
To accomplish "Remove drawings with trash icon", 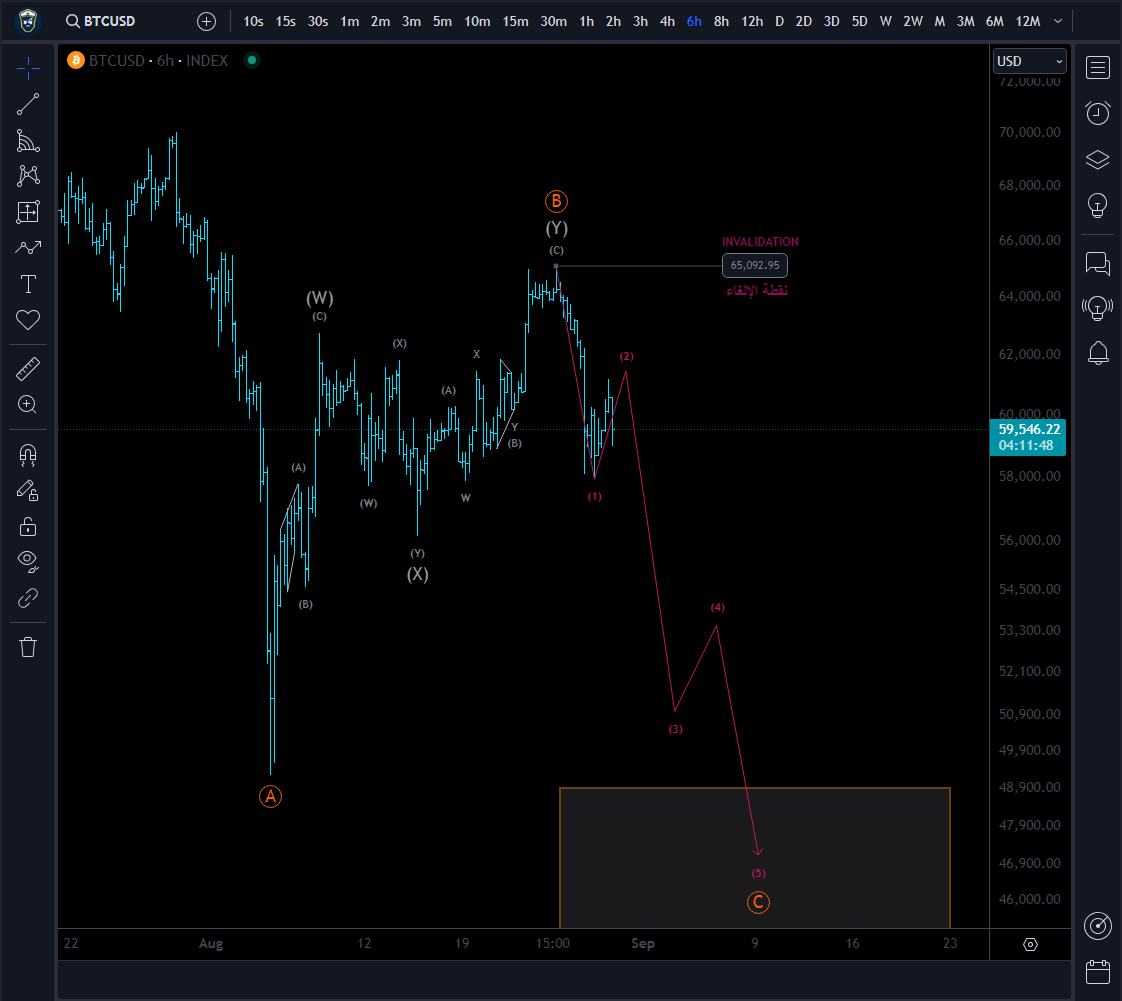I will (x=28, y=647).
